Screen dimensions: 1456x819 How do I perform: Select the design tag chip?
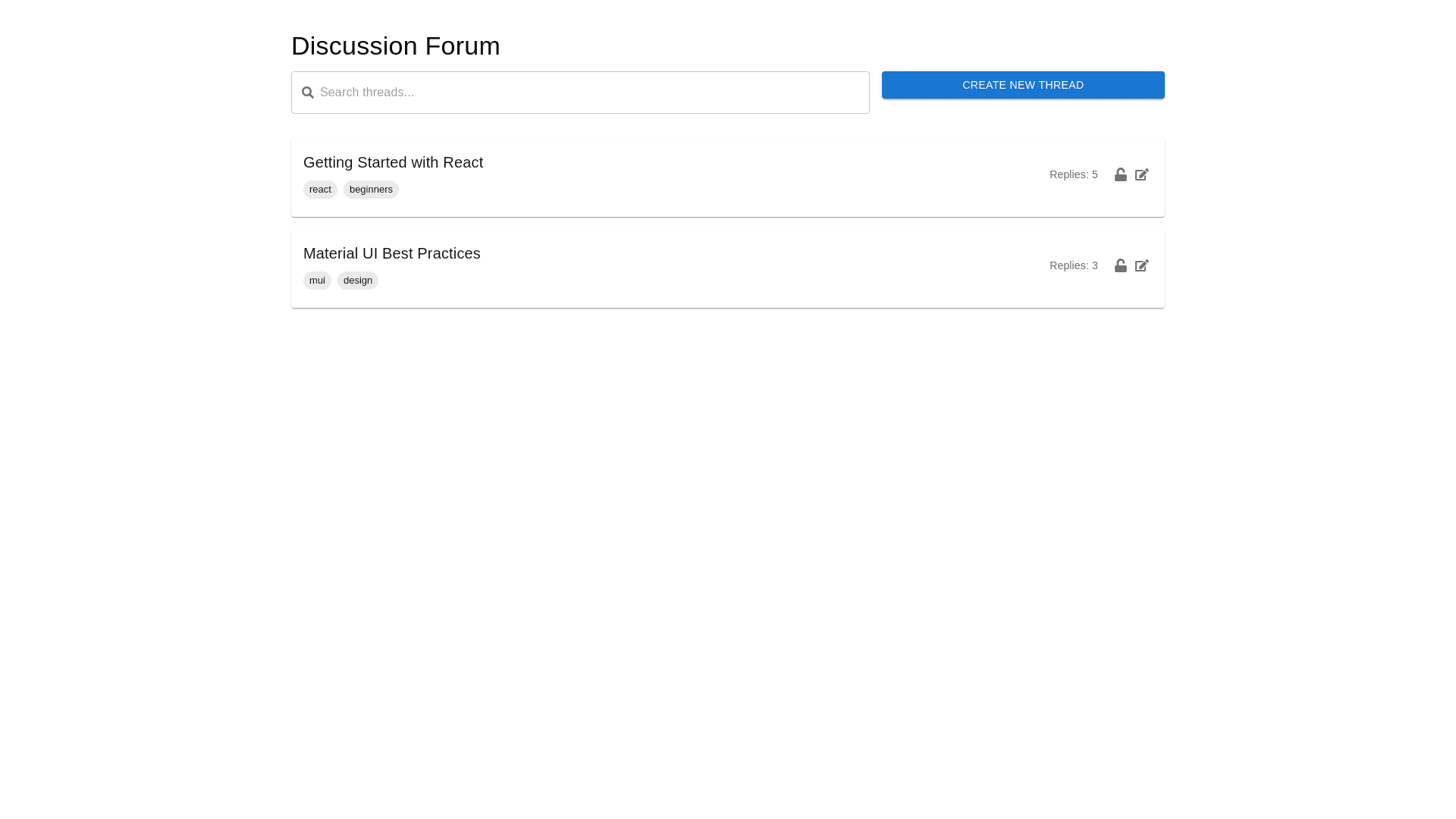pos(358,281)
